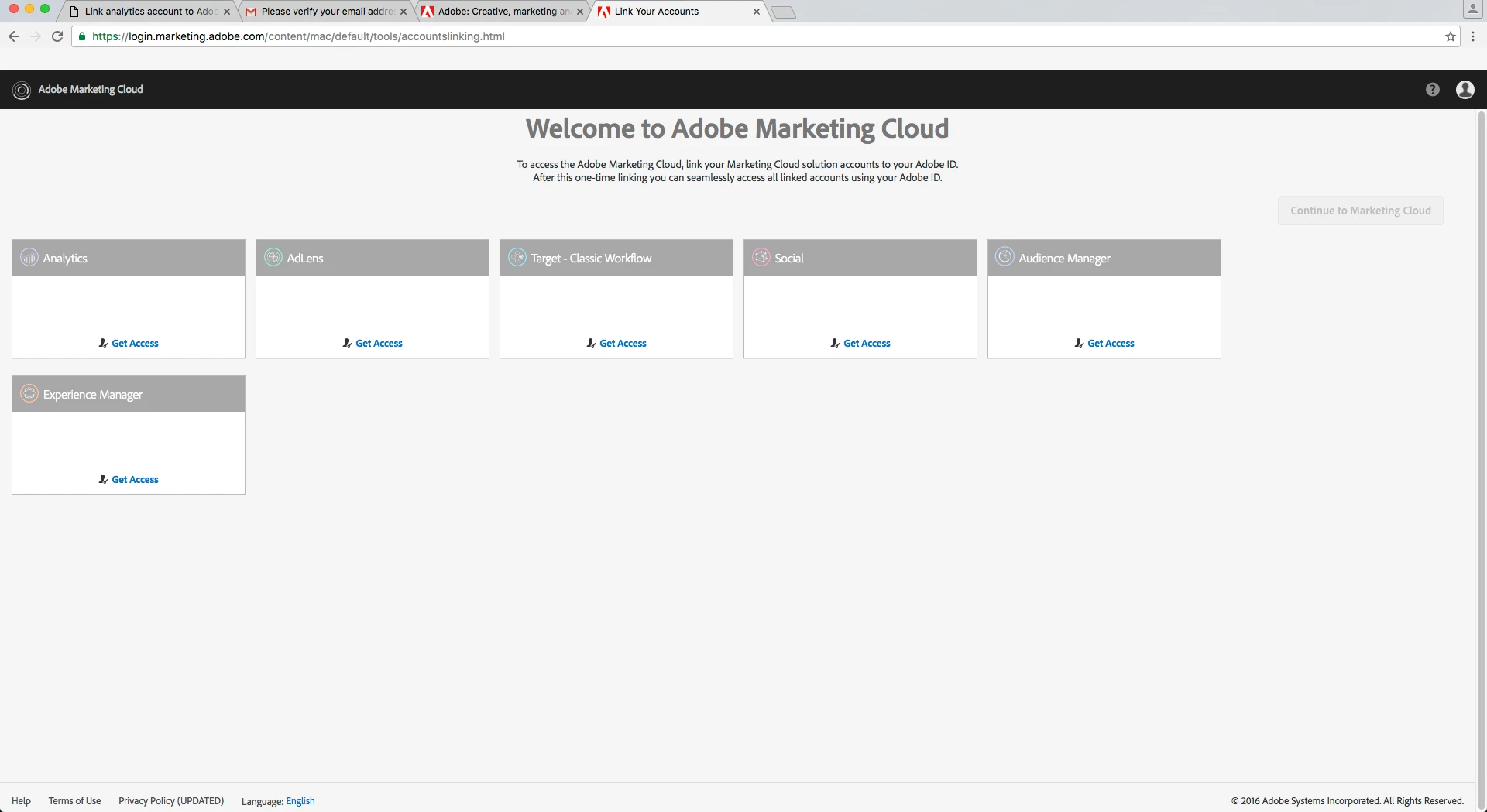Open the Help footer link
The width and height of the screenshot is (1487, 812).
(x=21, y=800)
